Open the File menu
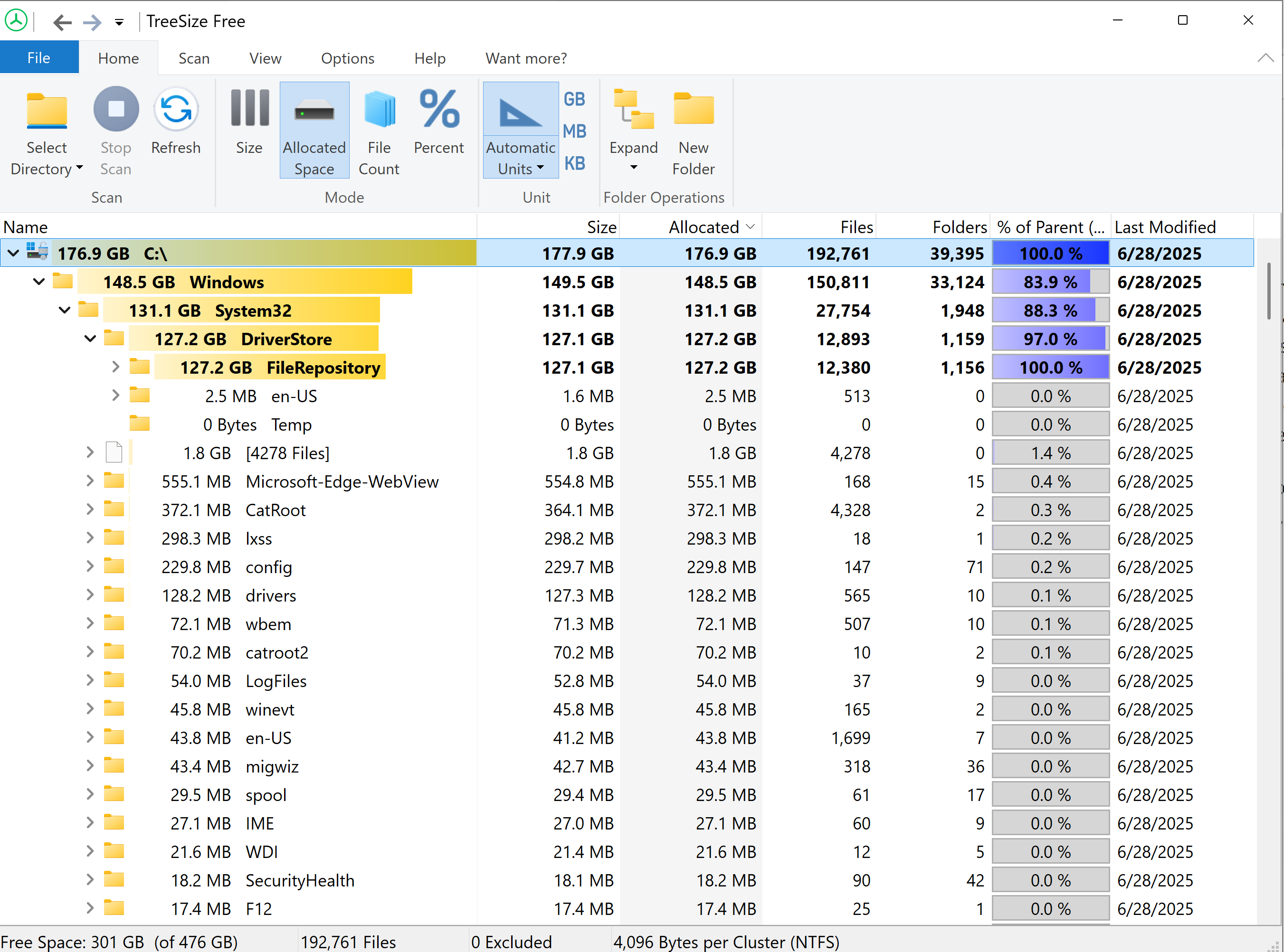The width and height of the screenshot is (1284, 952). point(39,57)
